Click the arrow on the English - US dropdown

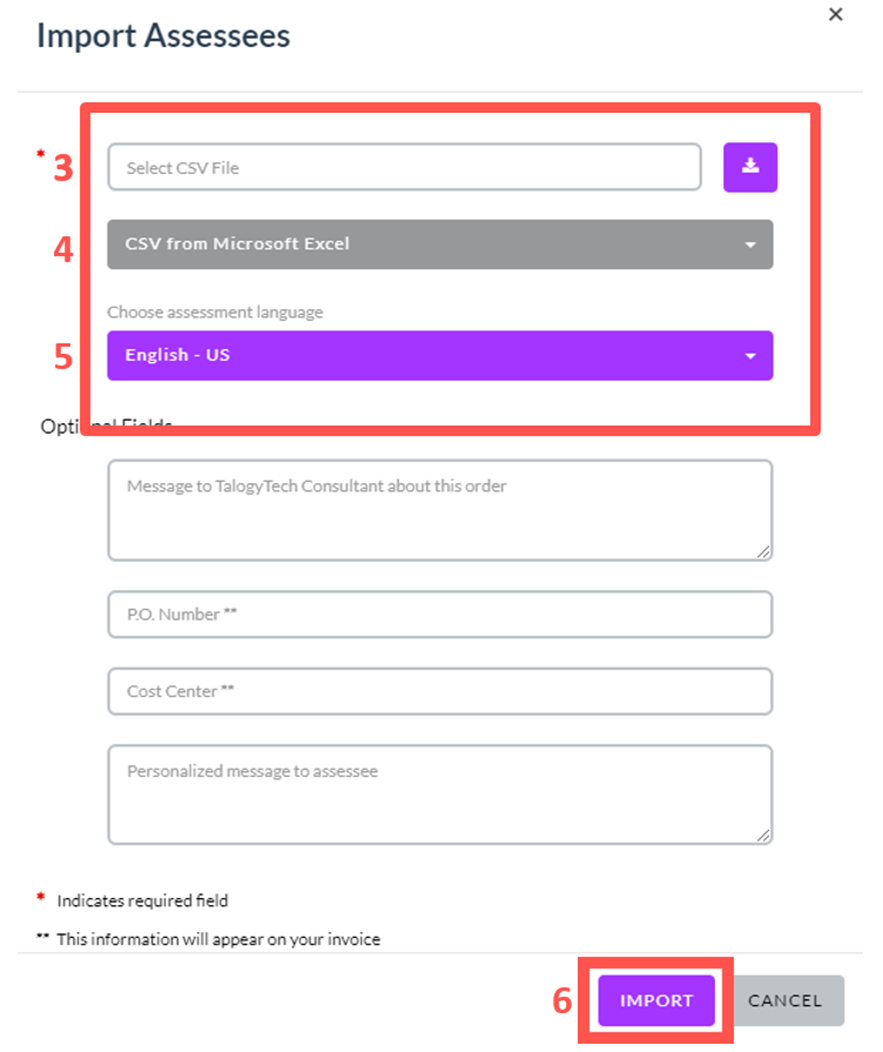(751, 356)
